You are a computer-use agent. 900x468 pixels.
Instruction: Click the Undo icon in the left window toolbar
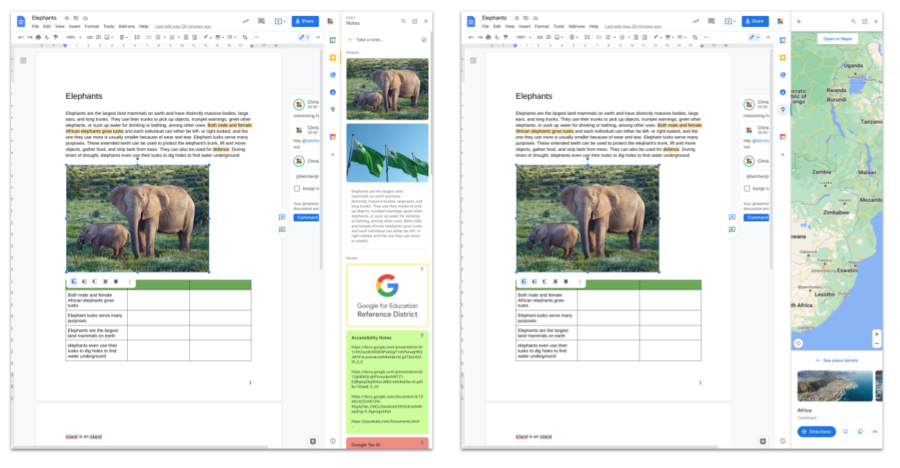click(21, 37)
